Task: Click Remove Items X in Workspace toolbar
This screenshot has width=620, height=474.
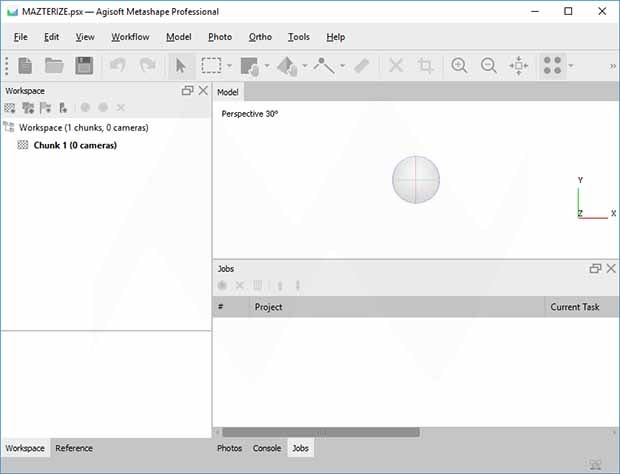Action: (121, 108)
